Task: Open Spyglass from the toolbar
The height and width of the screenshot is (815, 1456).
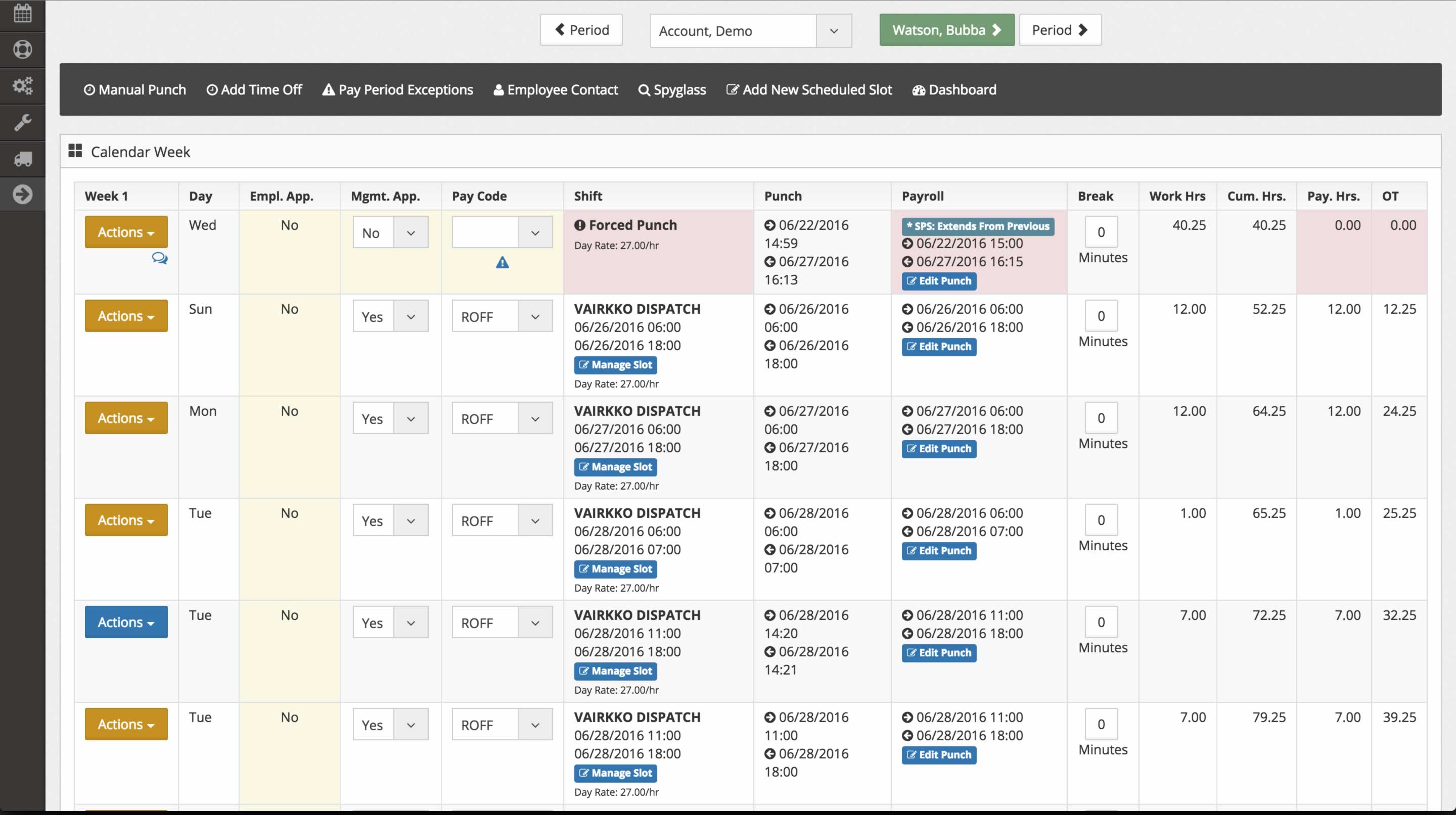Action: (672, 90)
